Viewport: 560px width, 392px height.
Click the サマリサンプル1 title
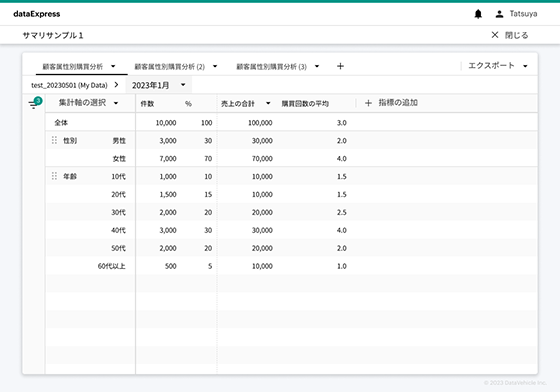tap(53, 35)
